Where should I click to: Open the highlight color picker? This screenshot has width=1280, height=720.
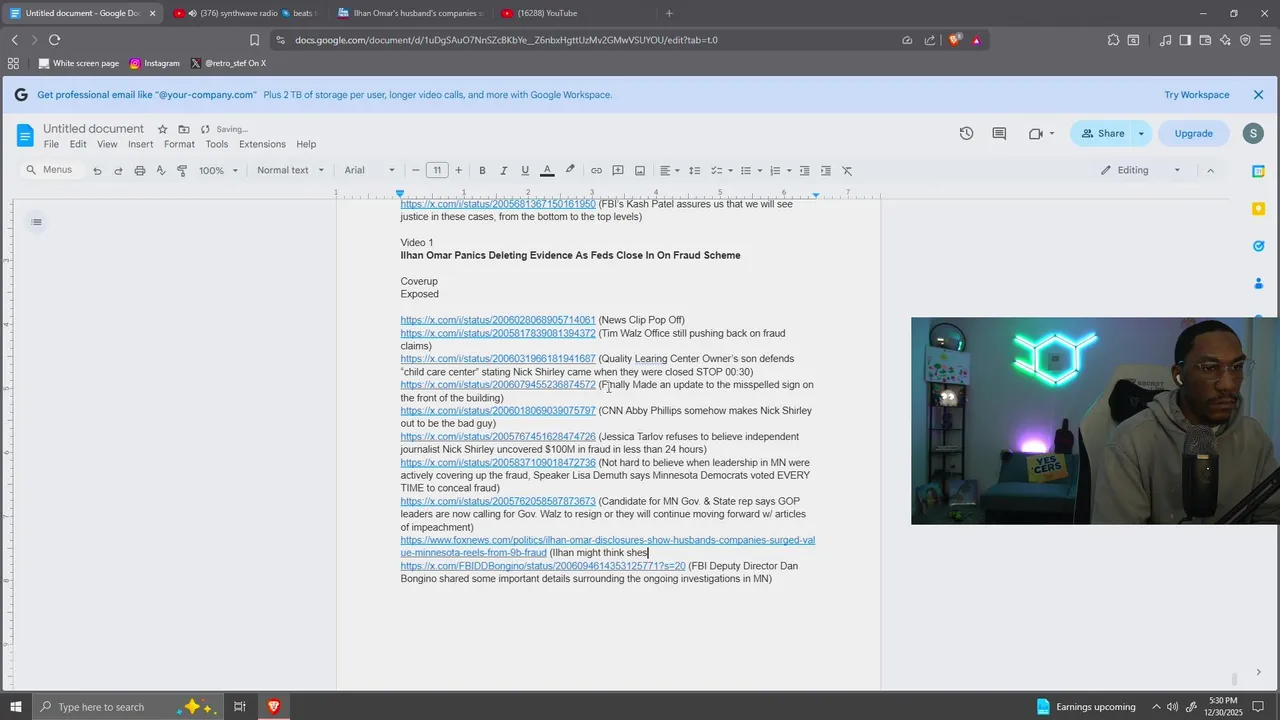click(570, 171)
